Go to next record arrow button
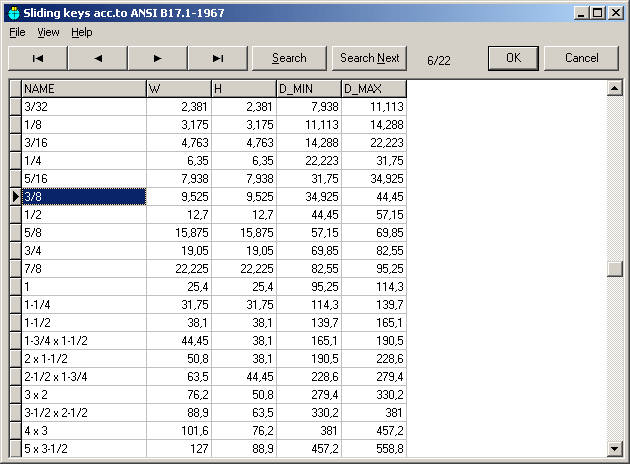 [x=158, y=58]
